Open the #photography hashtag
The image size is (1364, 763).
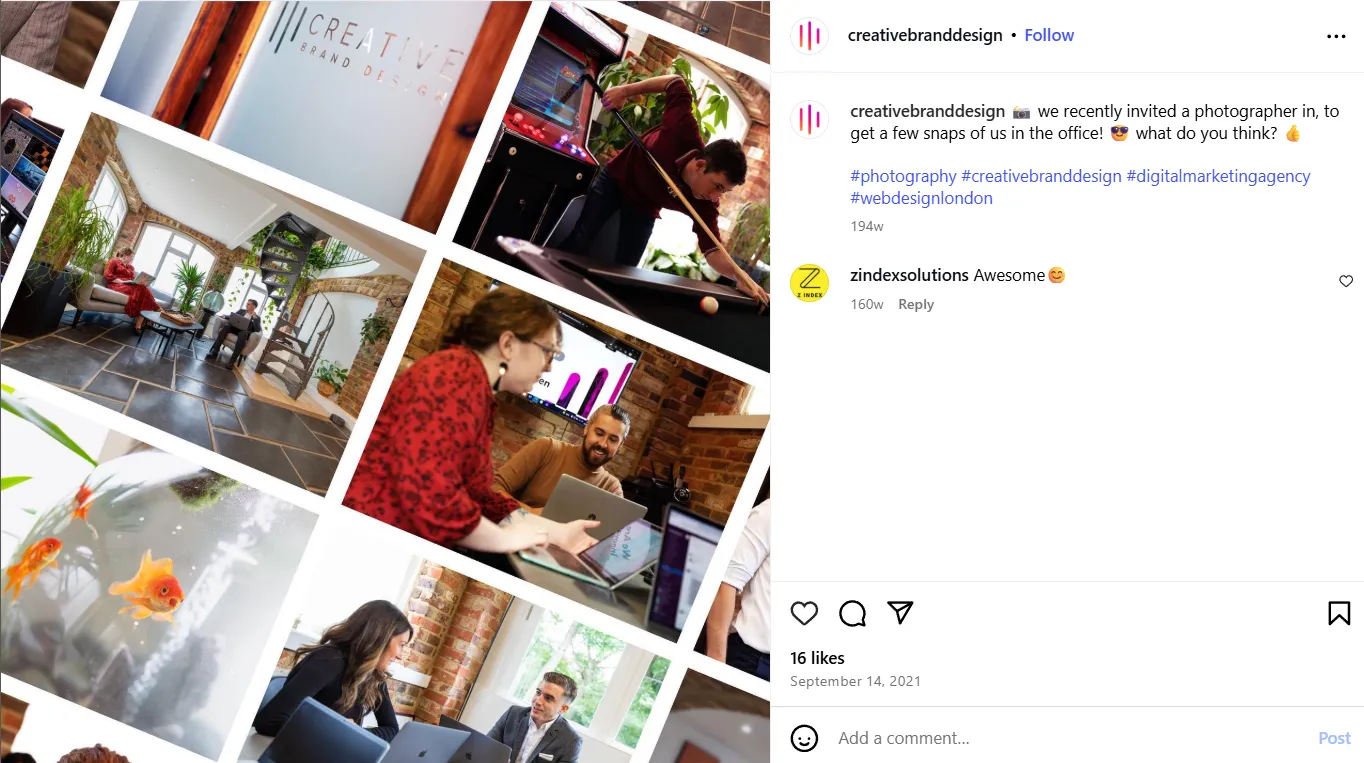[x=903, y=176]
